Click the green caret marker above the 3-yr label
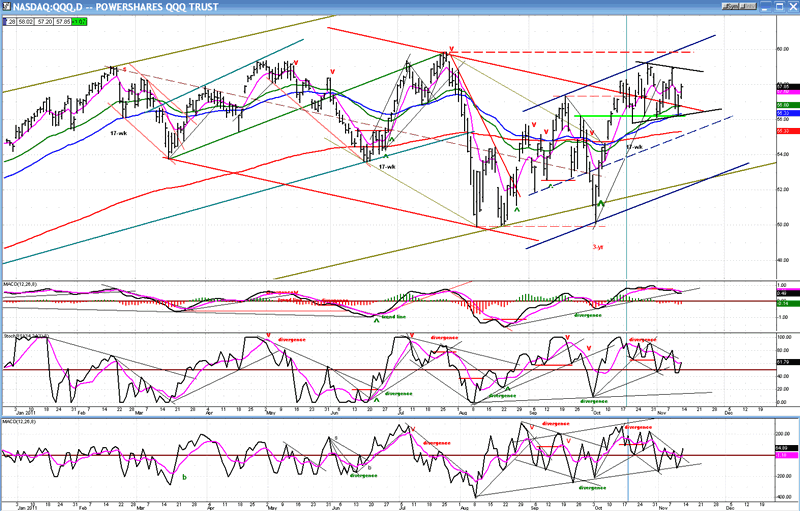800x511 pixels. point(599,204)
